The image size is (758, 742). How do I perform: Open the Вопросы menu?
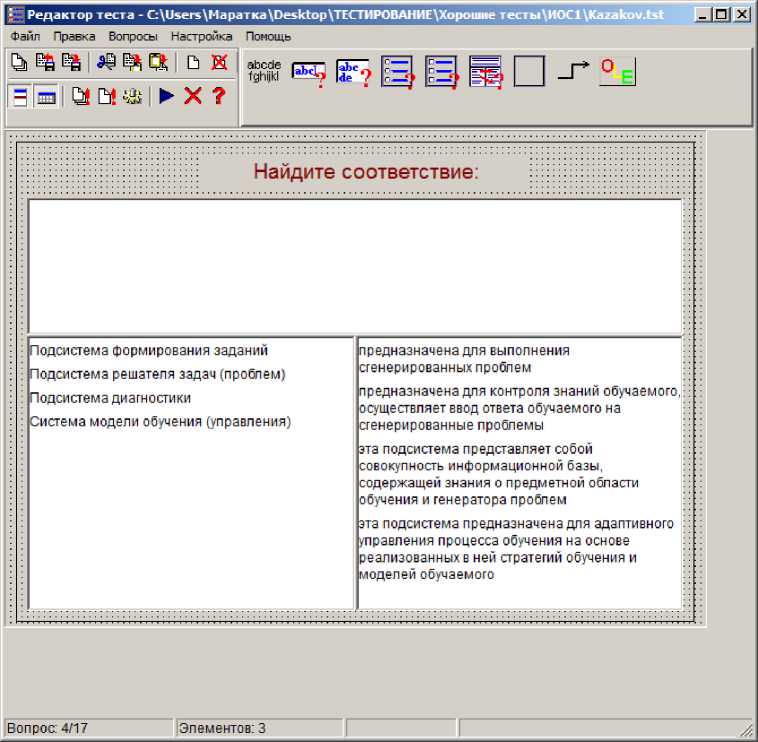133,36
